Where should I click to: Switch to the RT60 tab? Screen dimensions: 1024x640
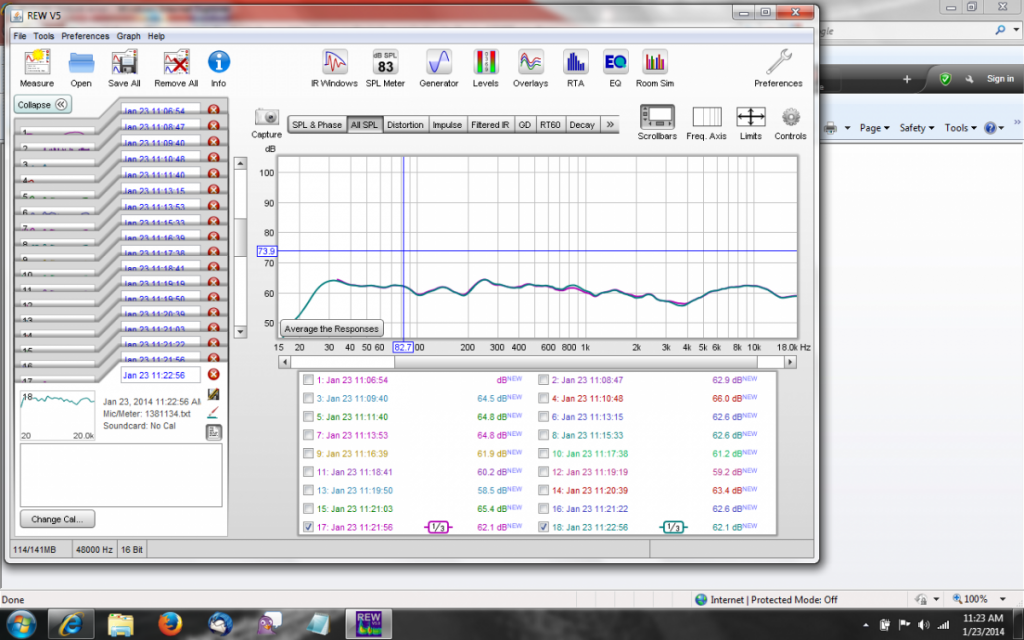[550, 125]
